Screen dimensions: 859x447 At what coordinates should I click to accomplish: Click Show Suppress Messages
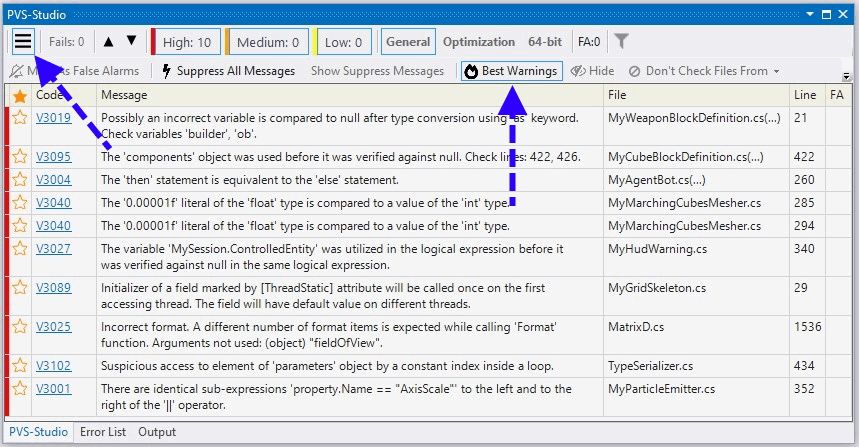(377, 71)
